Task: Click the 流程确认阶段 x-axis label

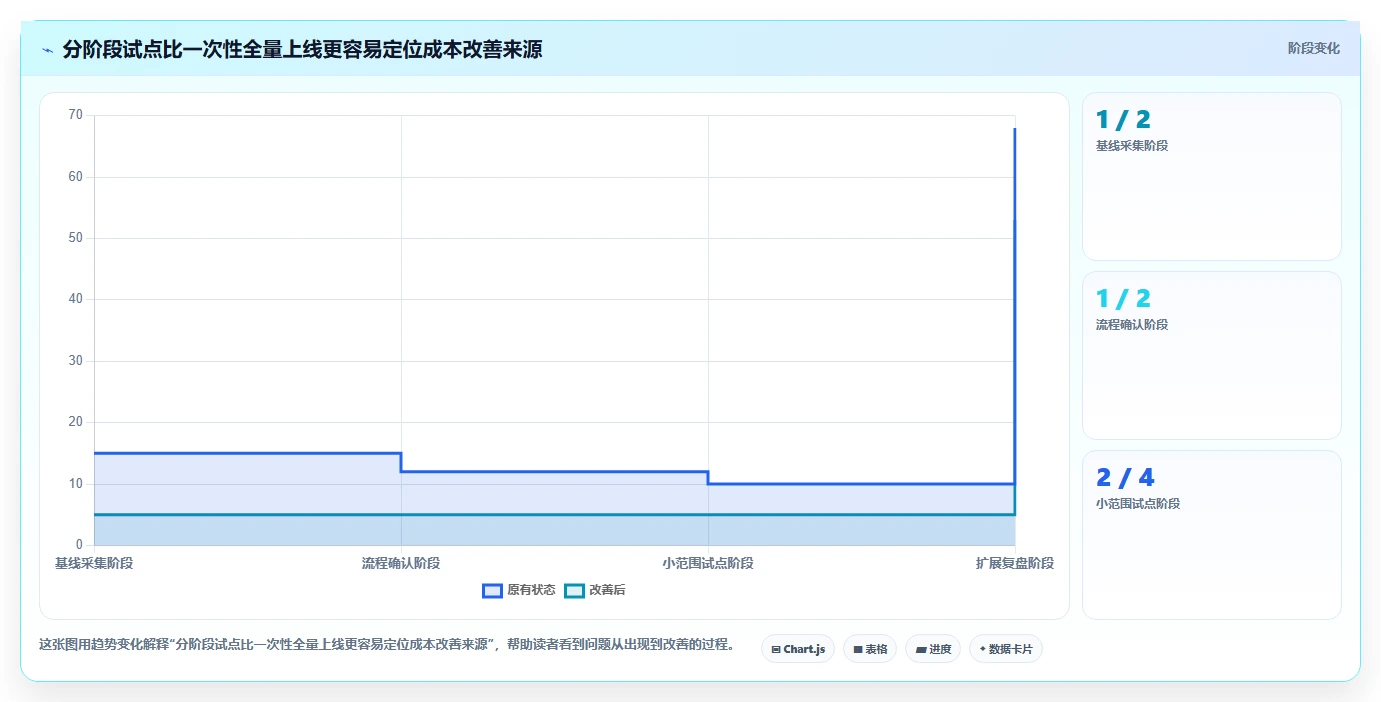Action: 401,563
